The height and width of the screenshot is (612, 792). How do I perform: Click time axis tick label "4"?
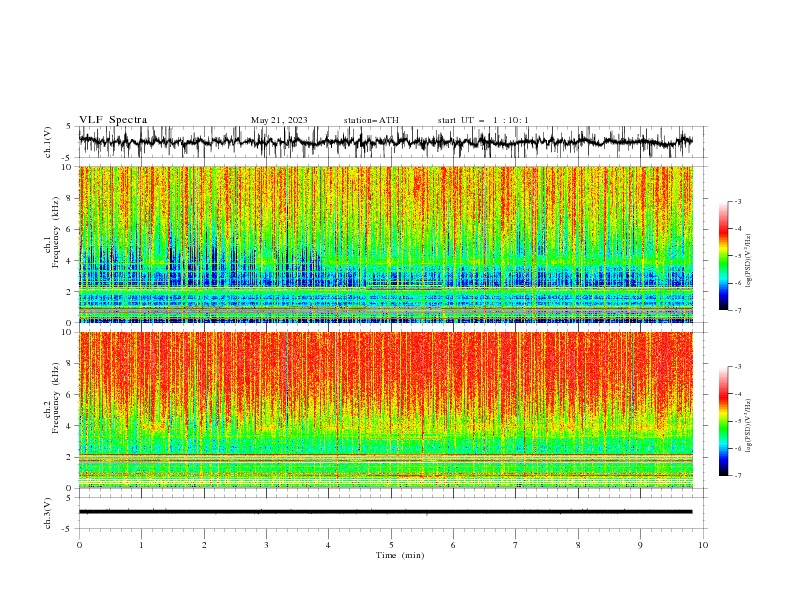click(328, 545)
